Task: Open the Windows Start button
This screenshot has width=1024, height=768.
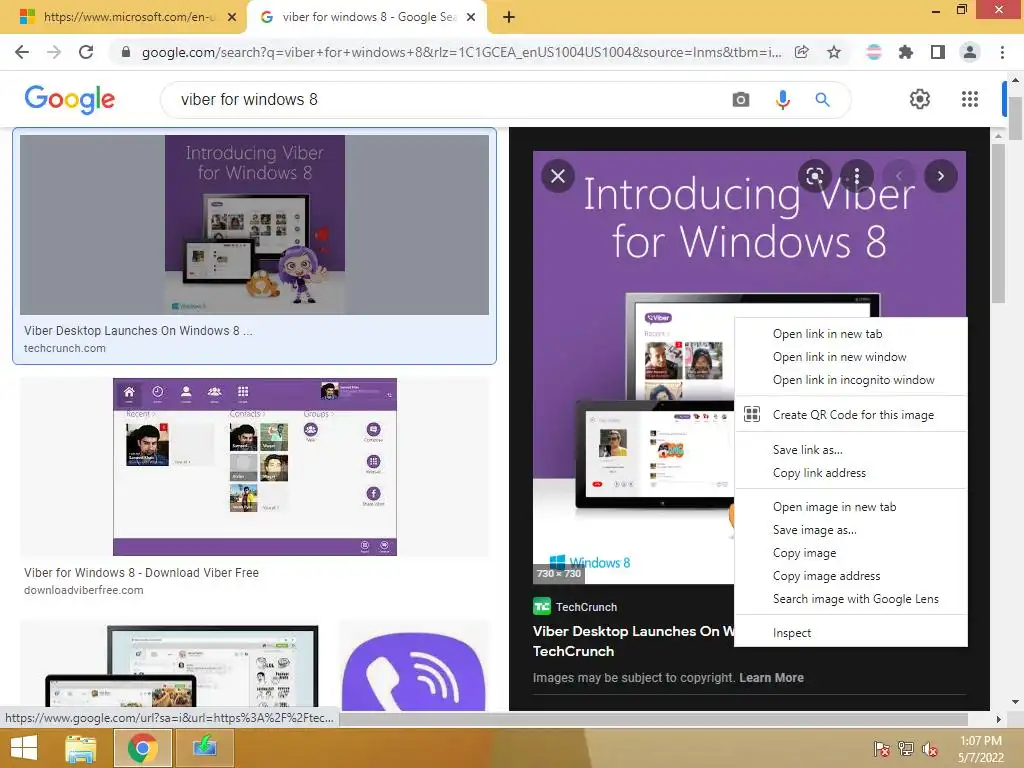Action: pyautogui.click(x=24, y=748)
